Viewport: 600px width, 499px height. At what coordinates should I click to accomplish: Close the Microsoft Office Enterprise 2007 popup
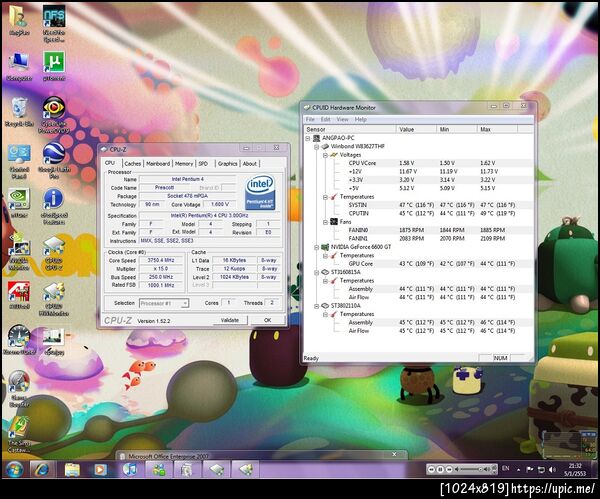tap(394, 454)
